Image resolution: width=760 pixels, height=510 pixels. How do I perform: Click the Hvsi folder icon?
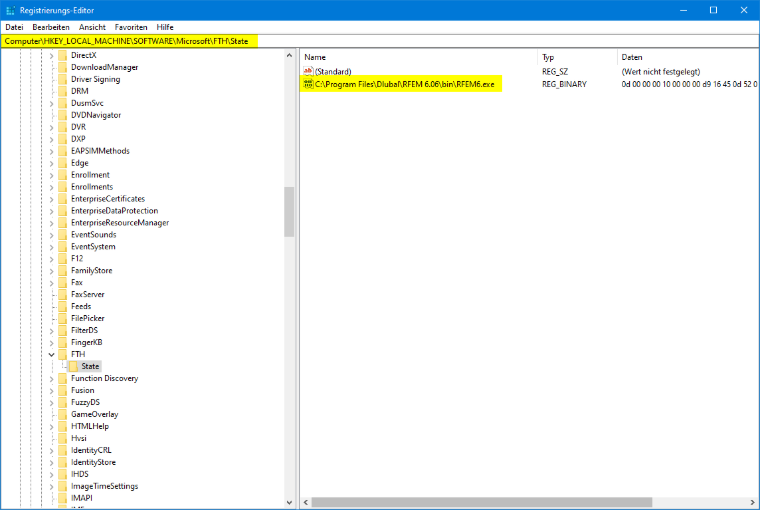coord(63,438)
